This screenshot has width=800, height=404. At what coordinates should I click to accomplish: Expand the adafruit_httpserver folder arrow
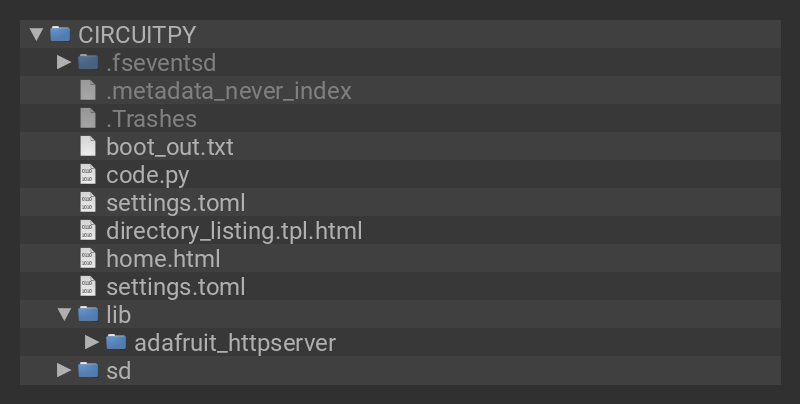[92, 342]
